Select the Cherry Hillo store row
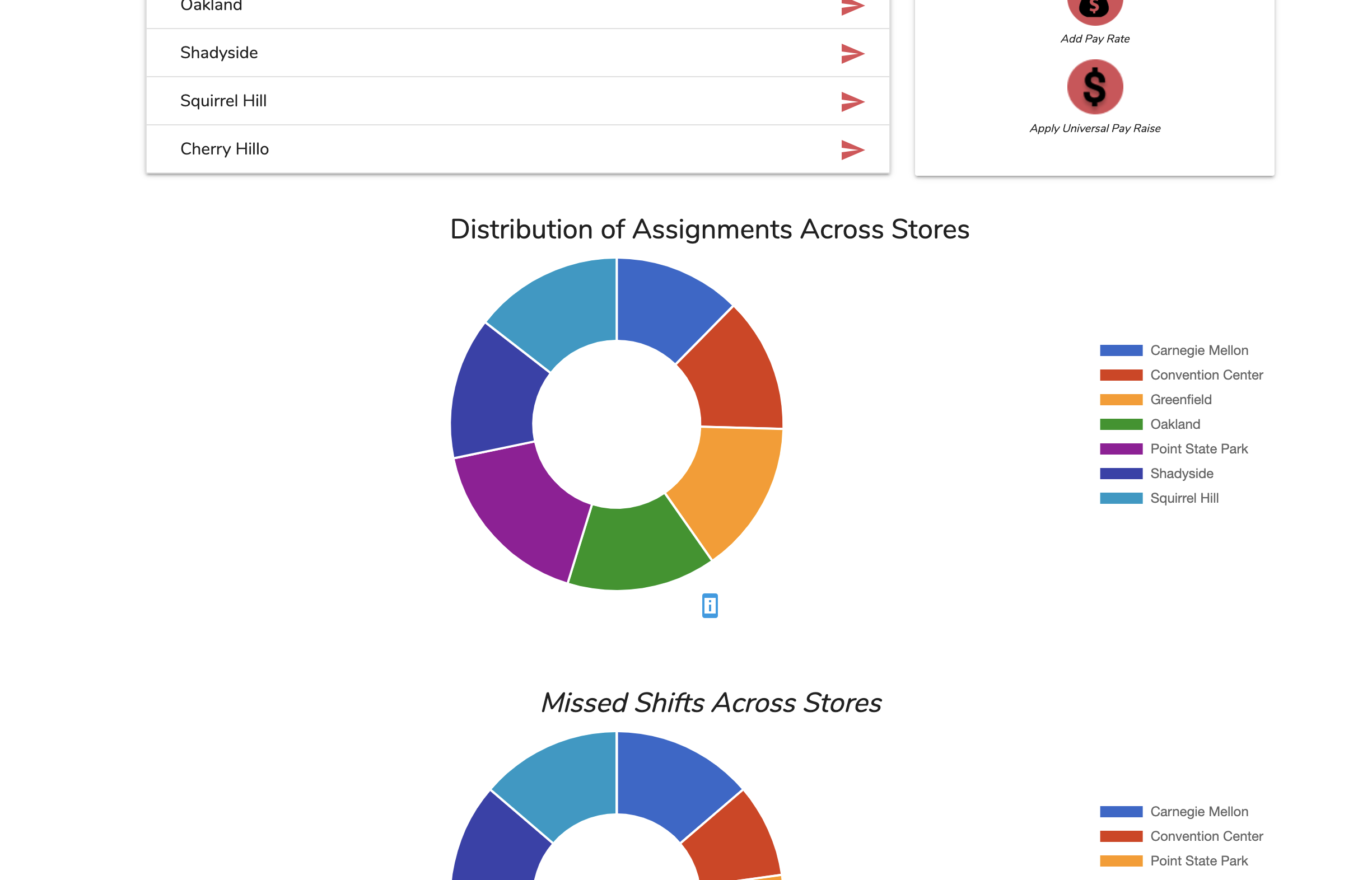Screen dimensions: 1372x880 [x=517, y=148]
